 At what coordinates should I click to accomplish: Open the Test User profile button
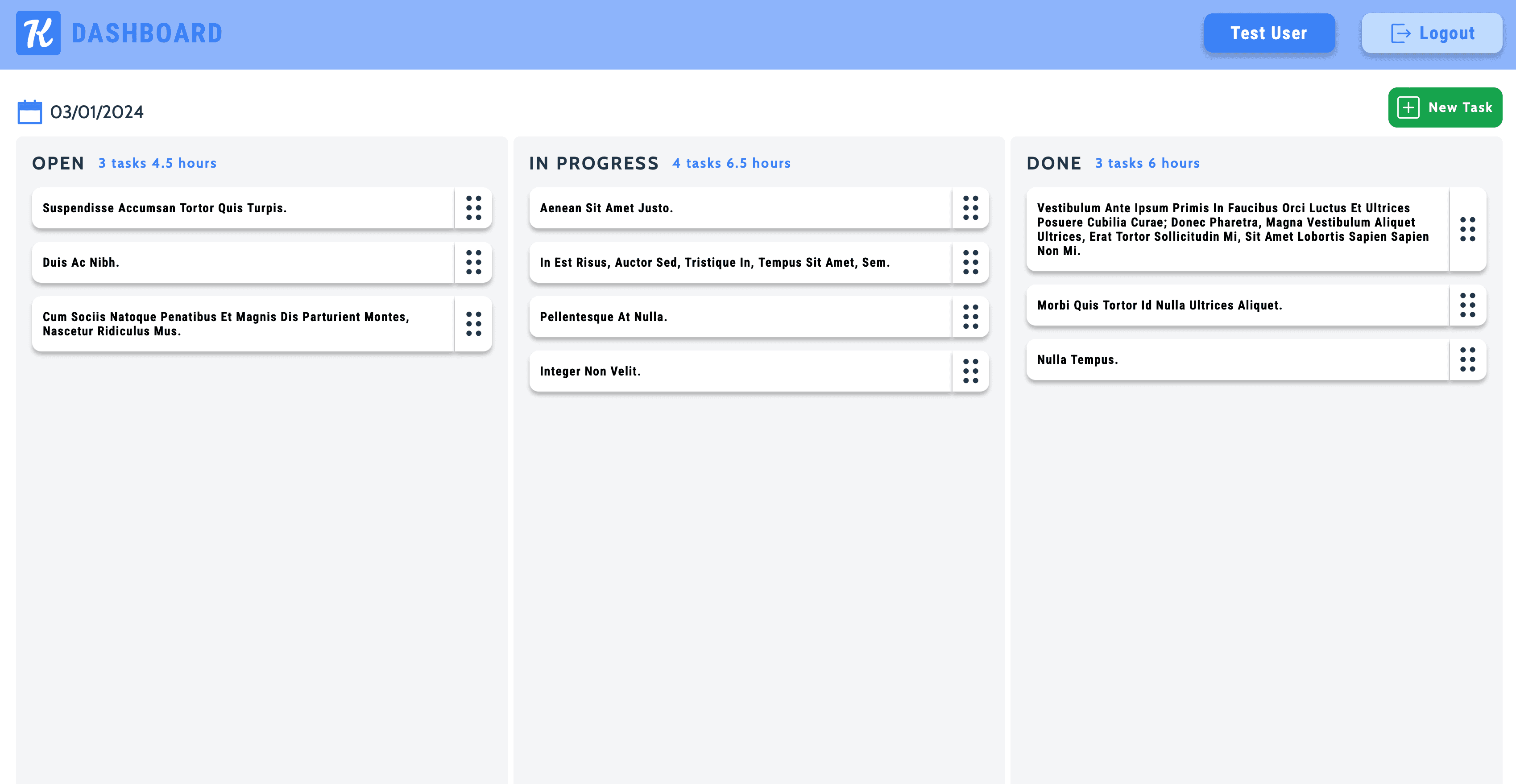pyautogui.click(x=1269, y=33)
